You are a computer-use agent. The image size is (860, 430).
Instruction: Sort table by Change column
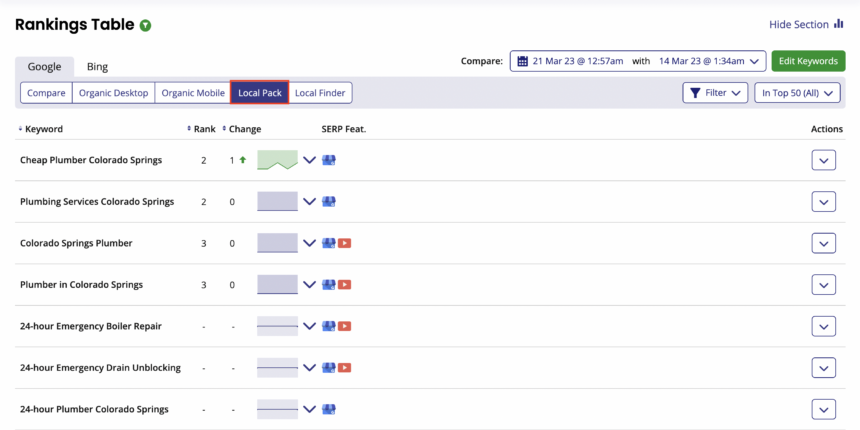243,129
